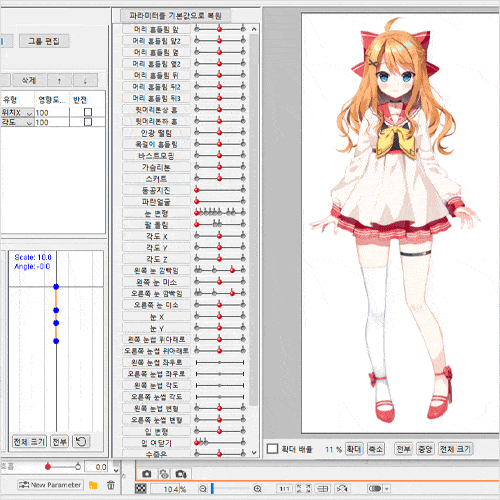Screen dimensions: 500x500
Task: Click the zoom in magnifier icon
Action: click(x=257, y=489)
